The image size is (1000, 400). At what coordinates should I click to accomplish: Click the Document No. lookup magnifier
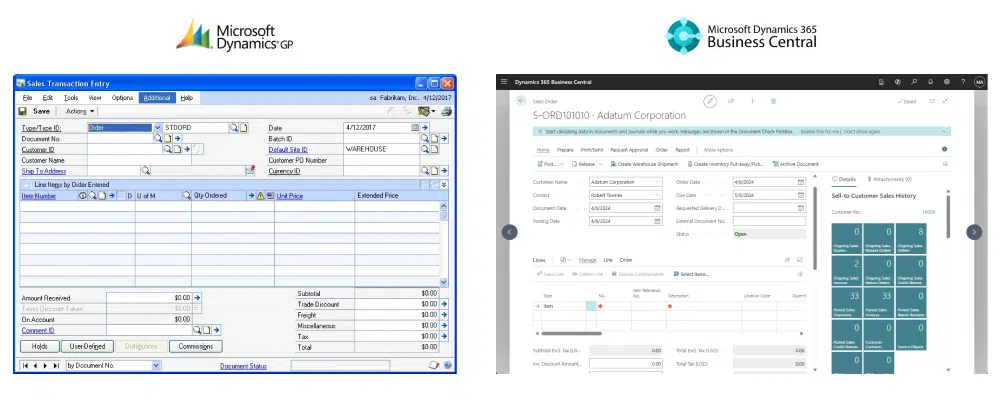(158, 138)
